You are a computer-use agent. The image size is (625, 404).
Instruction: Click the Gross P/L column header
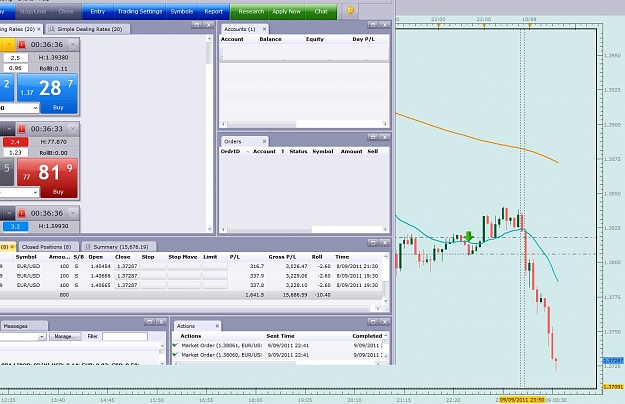[282, 257]
